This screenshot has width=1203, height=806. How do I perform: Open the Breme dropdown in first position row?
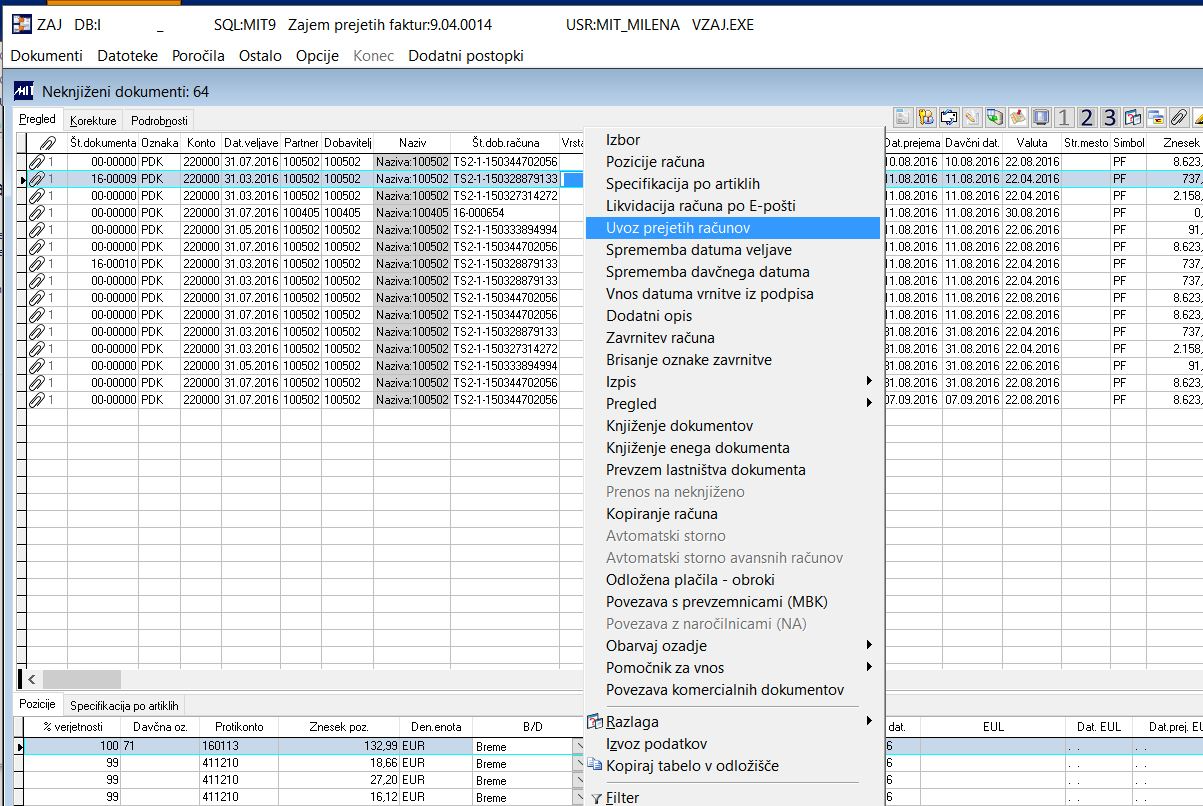click(576, 746)
